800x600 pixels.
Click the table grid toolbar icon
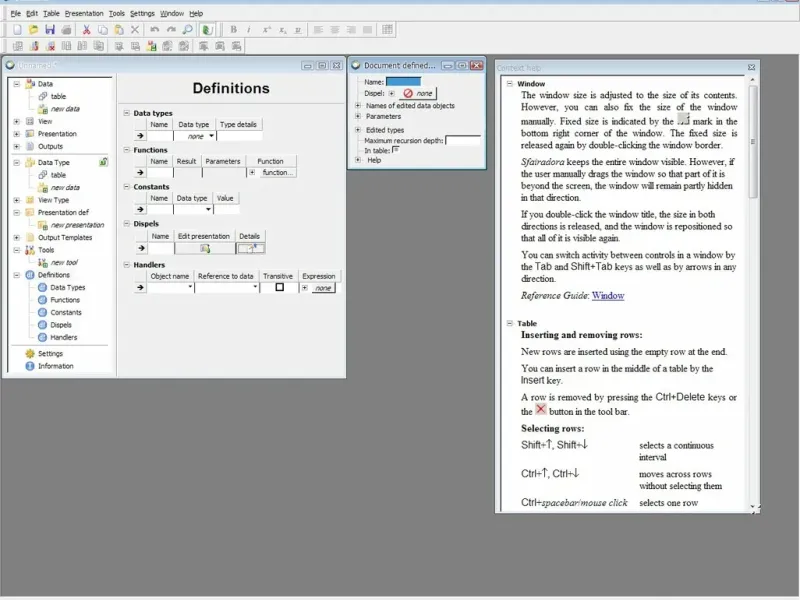pos(387,30)
